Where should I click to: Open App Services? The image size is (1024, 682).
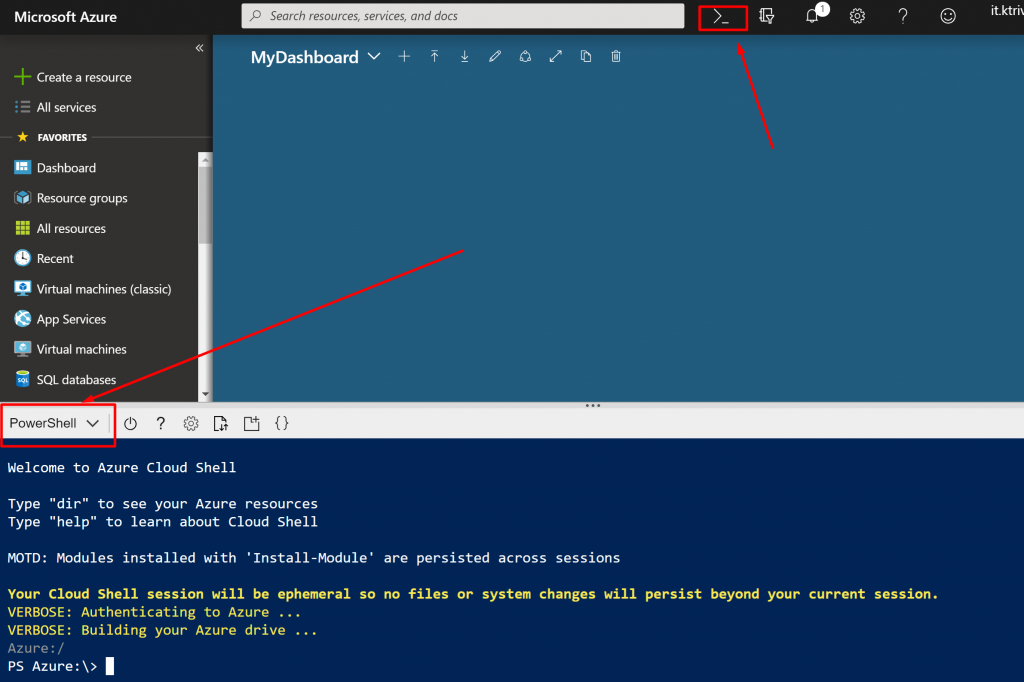60,319
